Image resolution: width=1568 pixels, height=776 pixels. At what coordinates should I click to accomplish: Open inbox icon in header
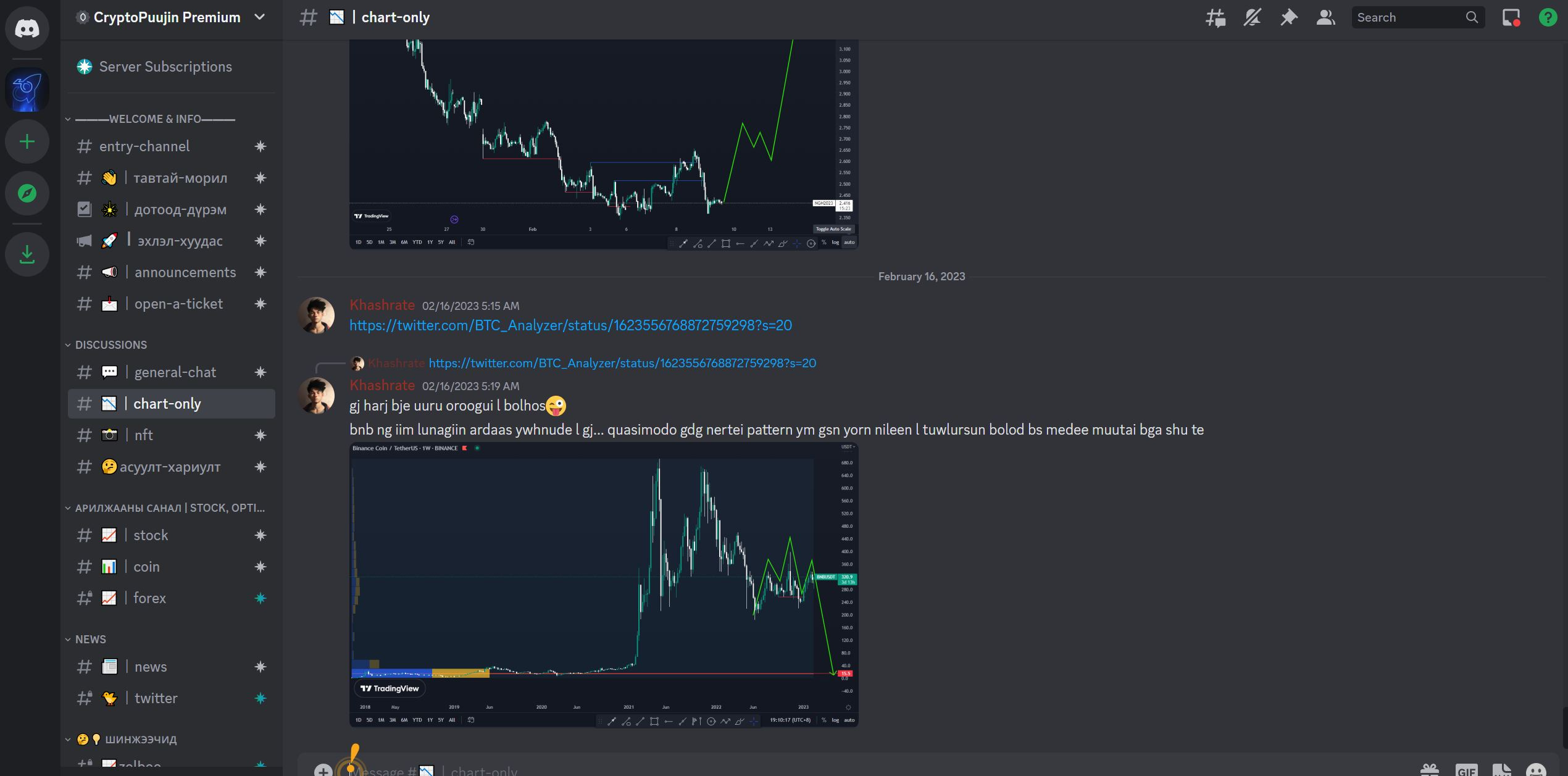pos(1511,17)
